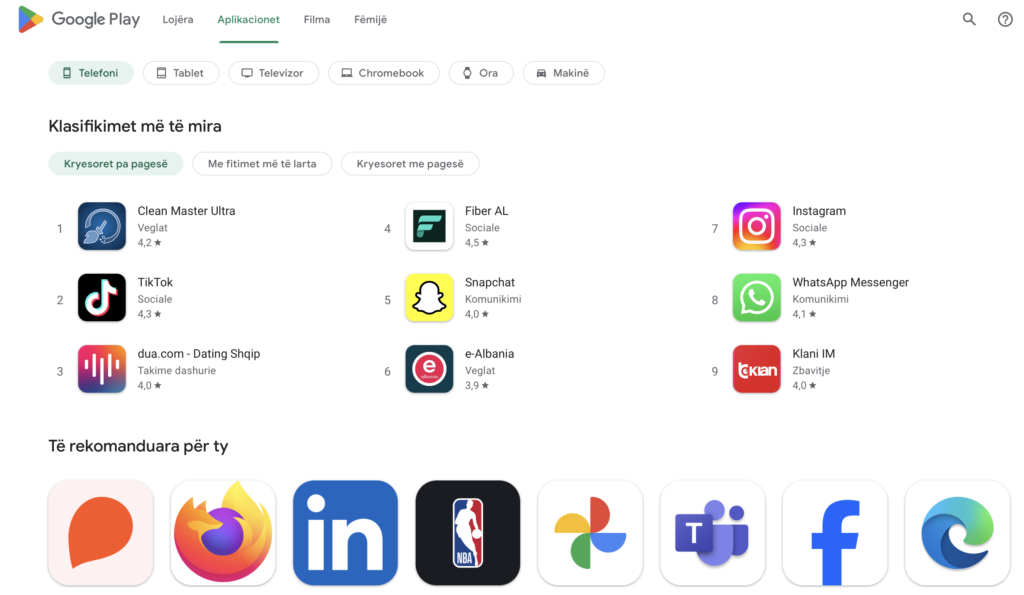Enable the Chromebook device filter
The height and width of the screenshot is (595, 1024).
(x=383, y=73)
